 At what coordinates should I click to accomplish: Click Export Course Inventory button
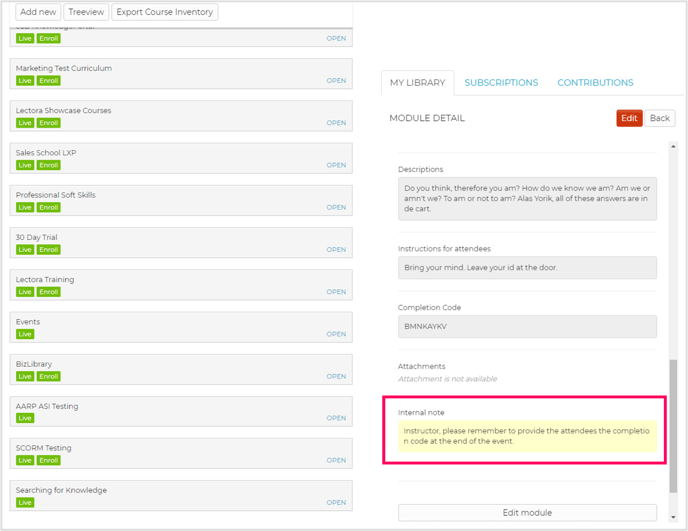(x=164, y=12)
